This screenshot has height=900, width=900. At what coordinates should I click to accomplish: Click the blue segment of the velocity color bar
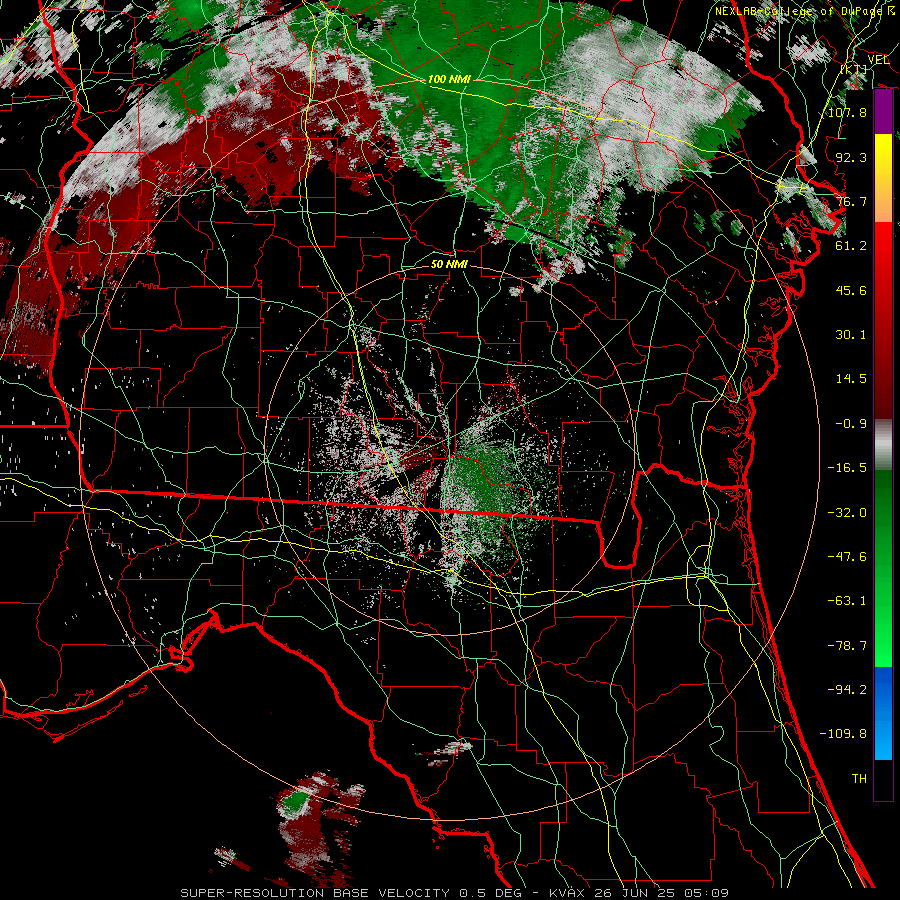click(x=883, y=713)
